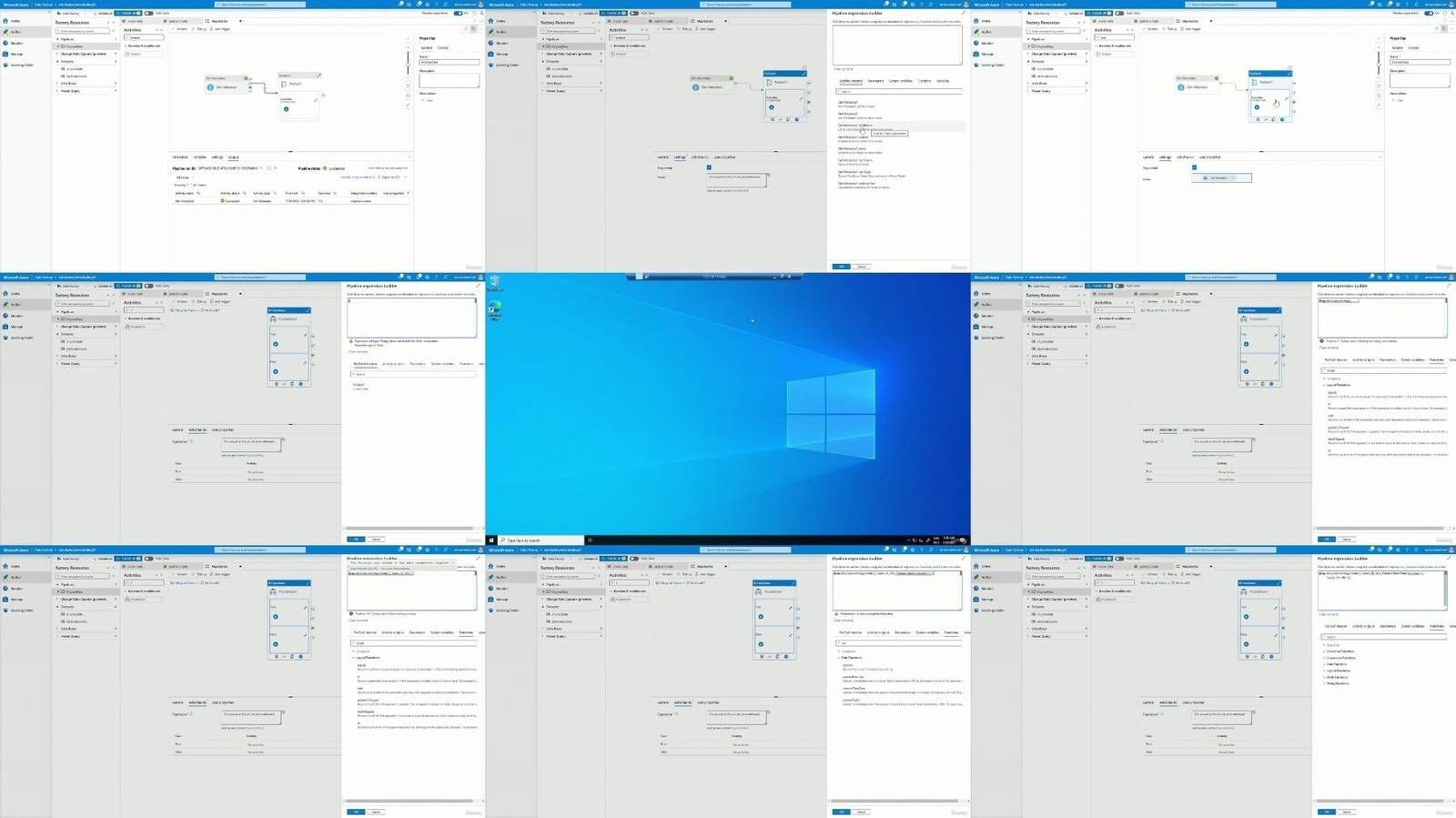Adjust canvas zoom slider in top-left frame
The width and height of the screenshot is (1456, 818).
point(408,64)
